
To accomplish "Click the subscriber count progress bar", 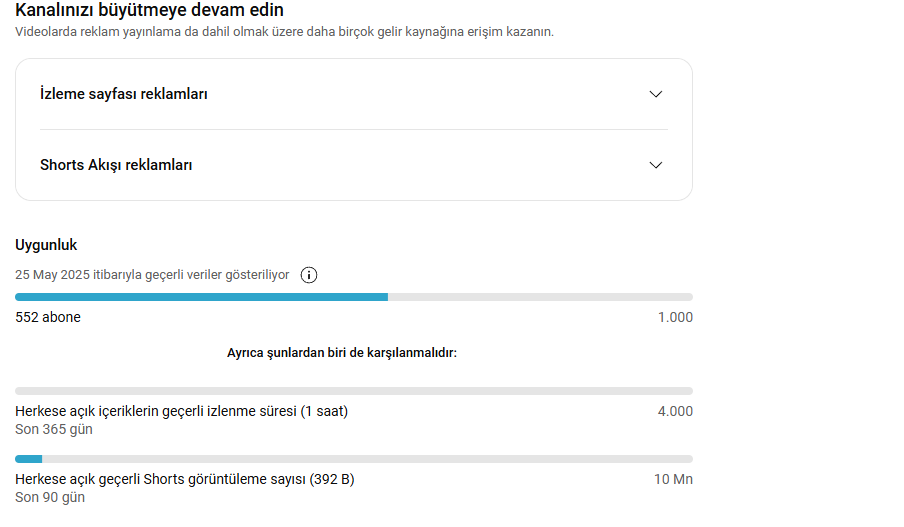I will [353, 297].
